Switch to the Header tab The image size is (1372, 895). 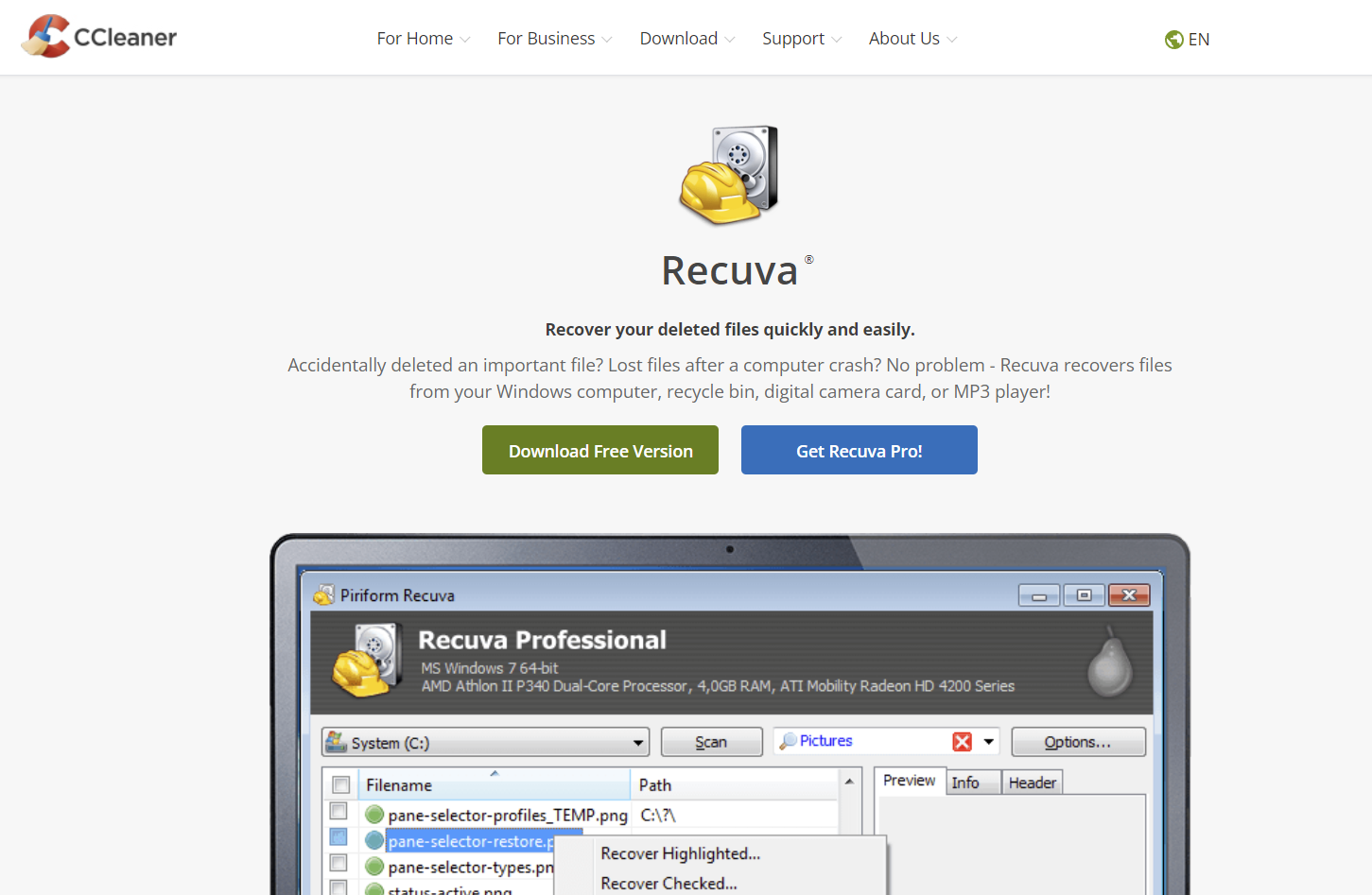[1033, 783]
